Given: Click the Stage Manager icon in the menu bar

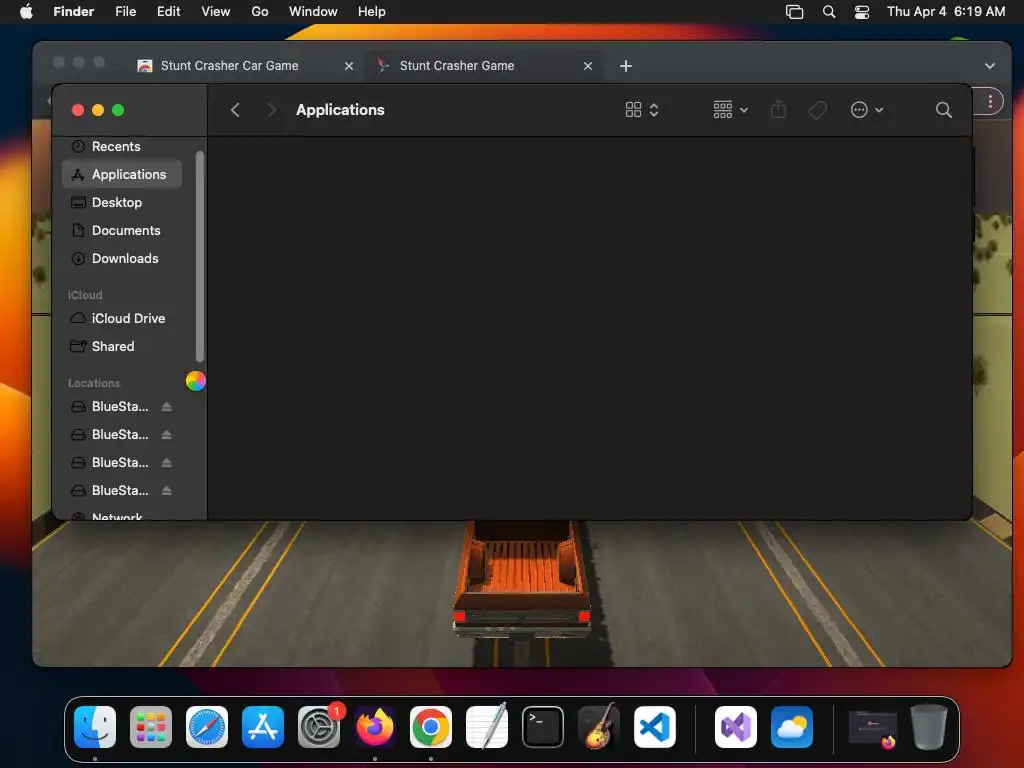Looking at the screenshot, I should click(794, 11).
